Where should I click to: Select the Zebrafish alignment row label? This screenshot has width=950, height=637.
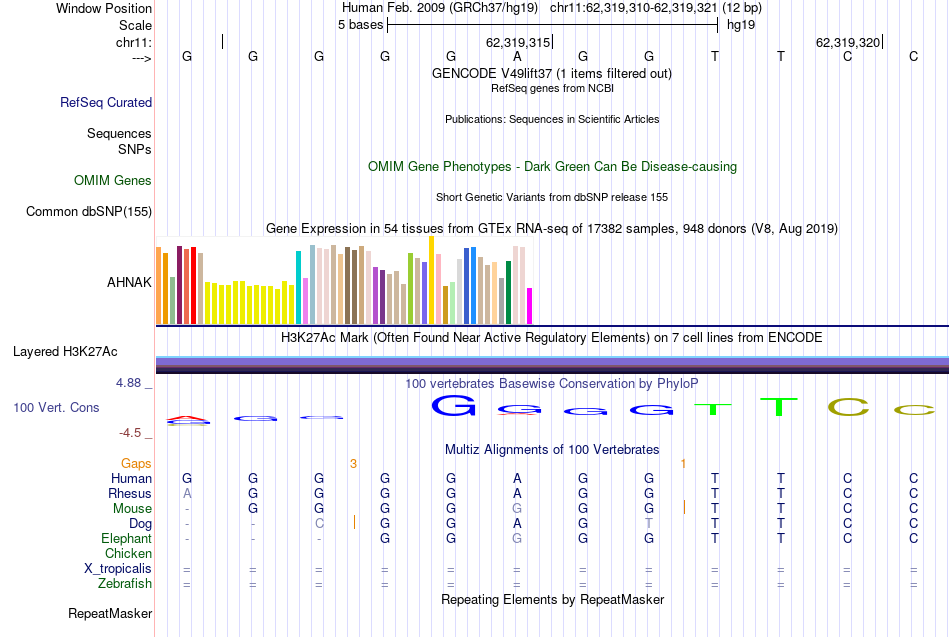(x=125, y=583)
